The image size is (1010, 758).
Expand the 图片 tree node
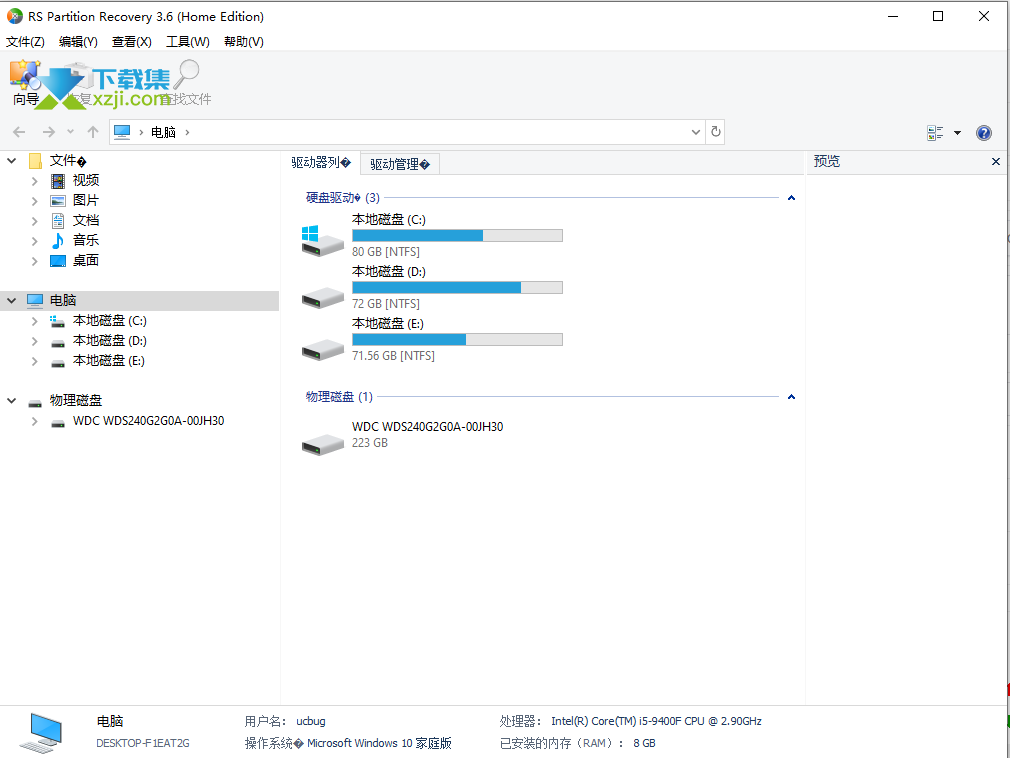35,201
